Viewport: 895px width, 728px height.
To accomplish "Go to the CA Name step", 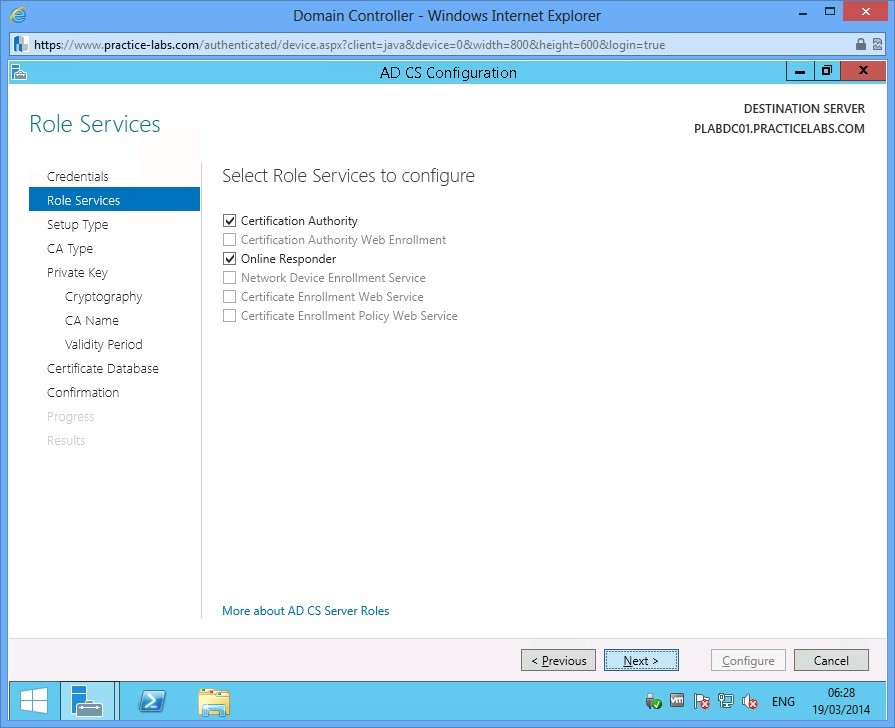I will click(x=91, y=320).
